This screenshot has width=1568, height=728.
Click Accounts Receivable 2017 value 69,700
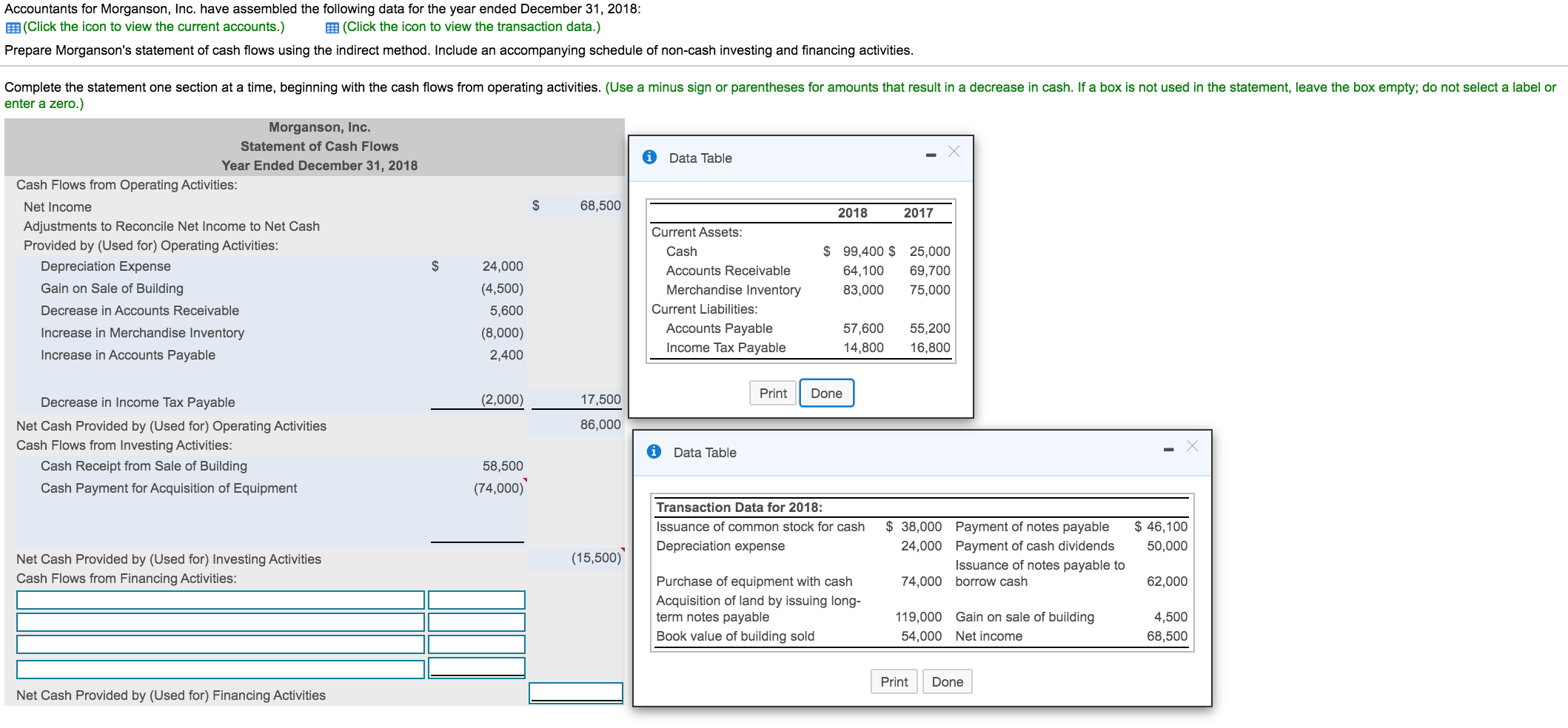coord(930,271)
